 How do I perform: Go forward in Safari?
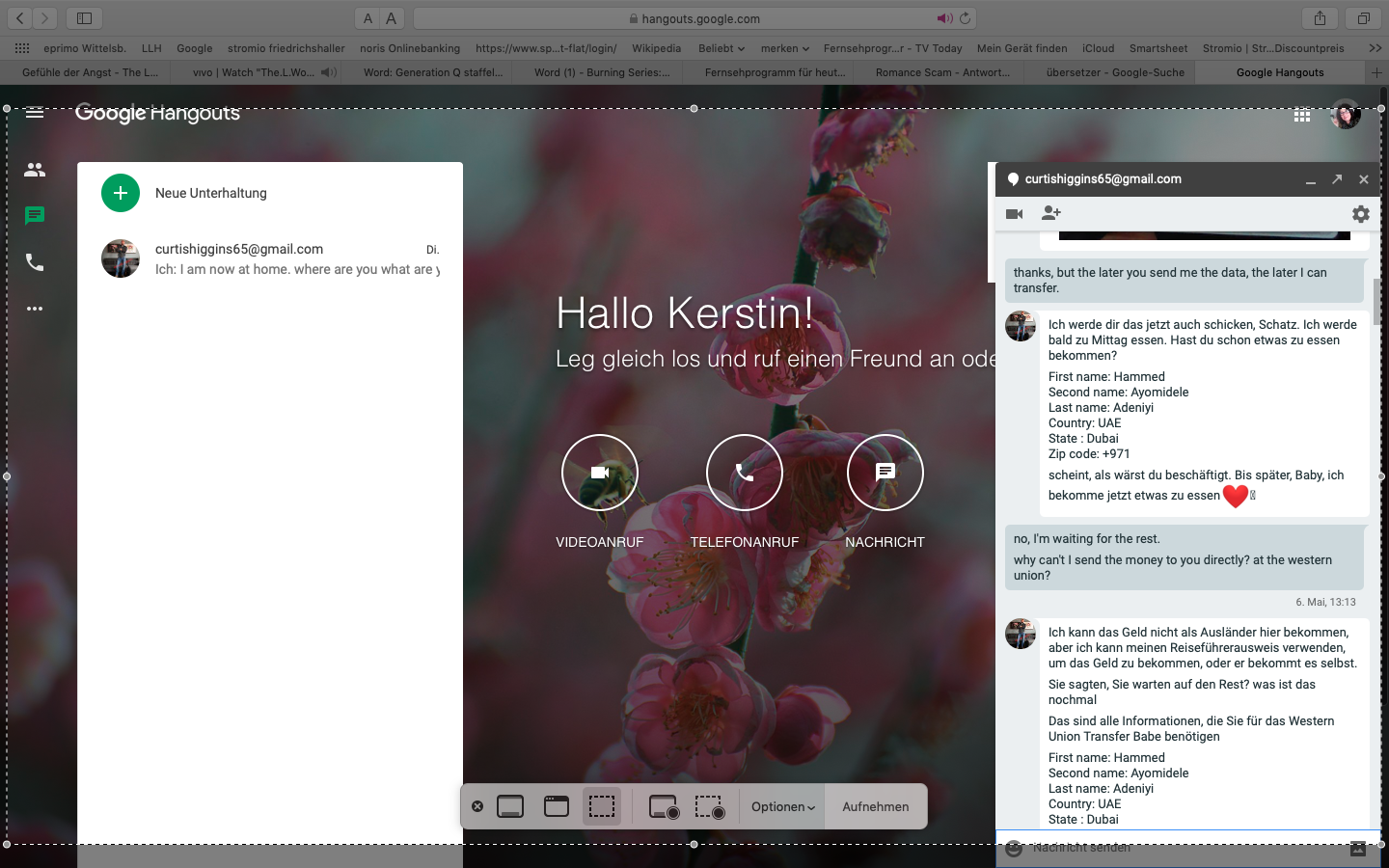pyautogui.click(x=44, y=18)
